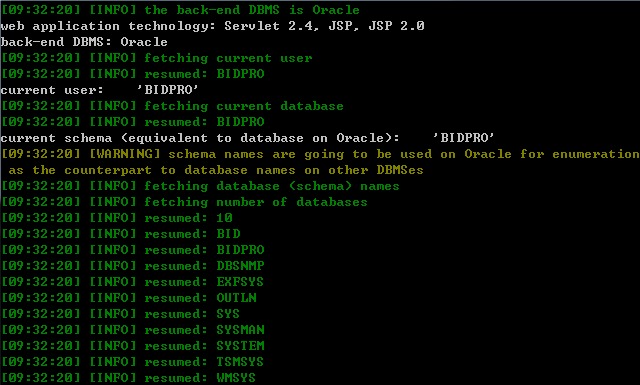
Task: Click the 'fetching current user' log line
Action: pyautogui.click(x=156, y=58)
